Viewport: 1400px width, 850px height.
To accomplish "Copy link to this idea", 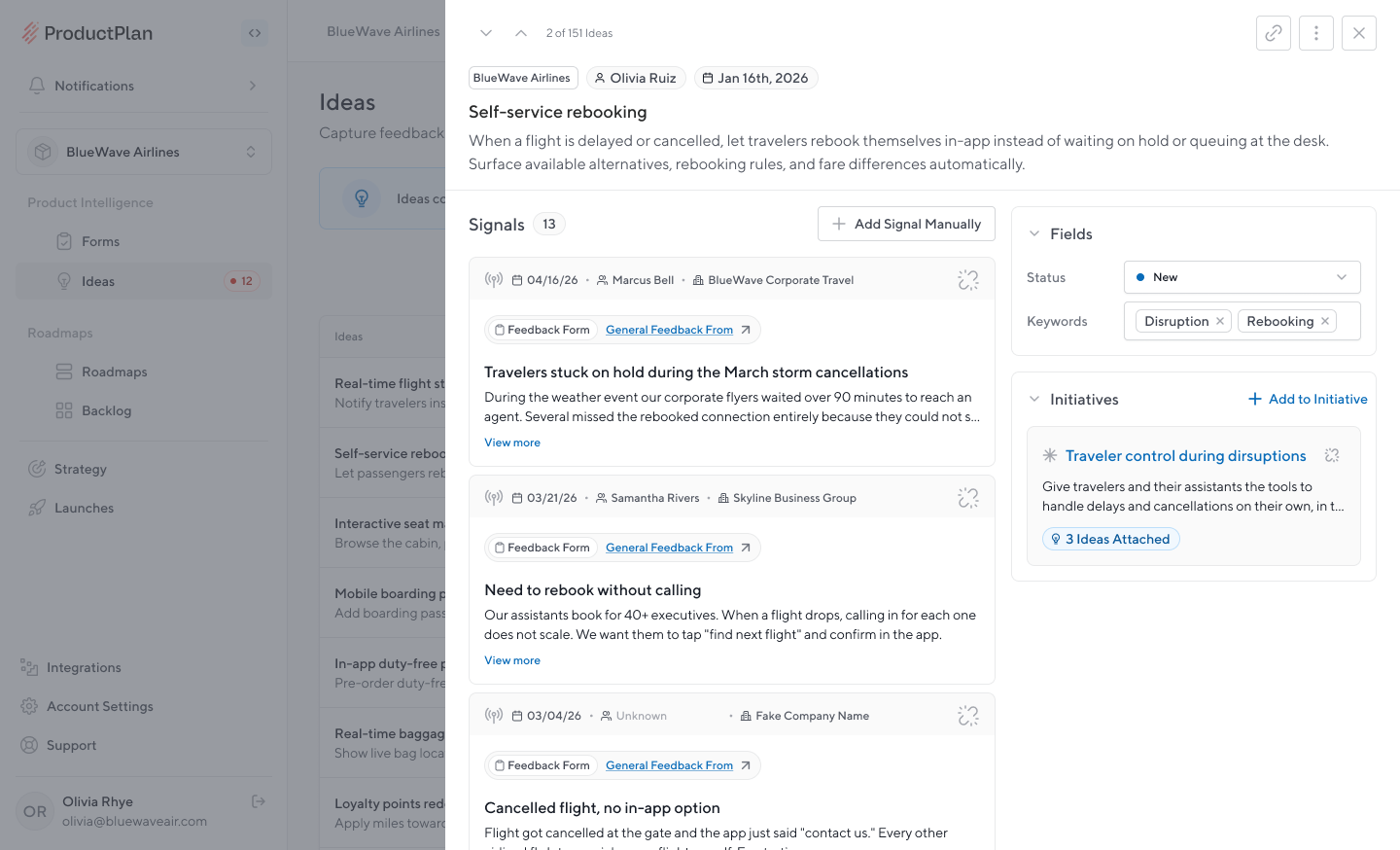I will 1274,33.
